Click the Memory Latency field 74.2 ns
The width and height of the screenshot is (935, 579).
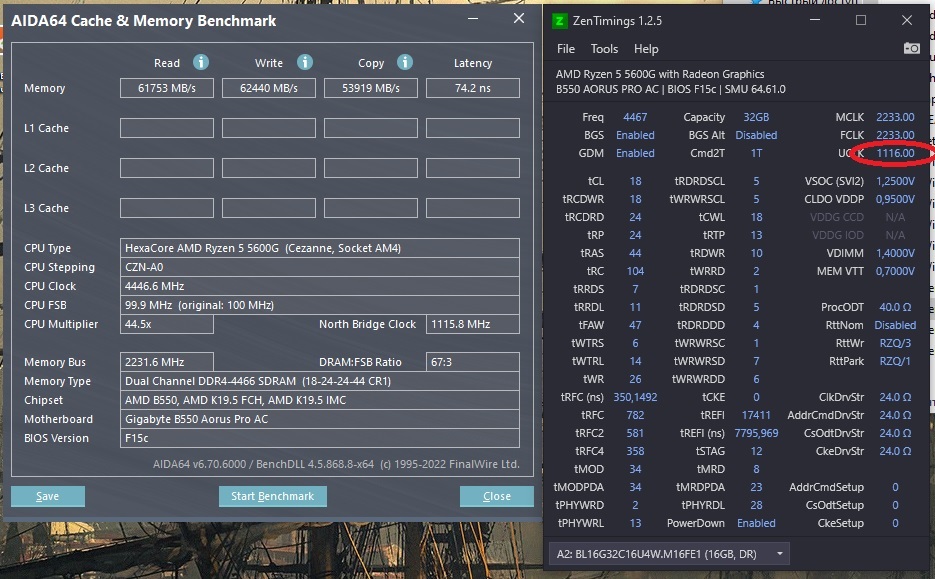[x=473, y=88]
